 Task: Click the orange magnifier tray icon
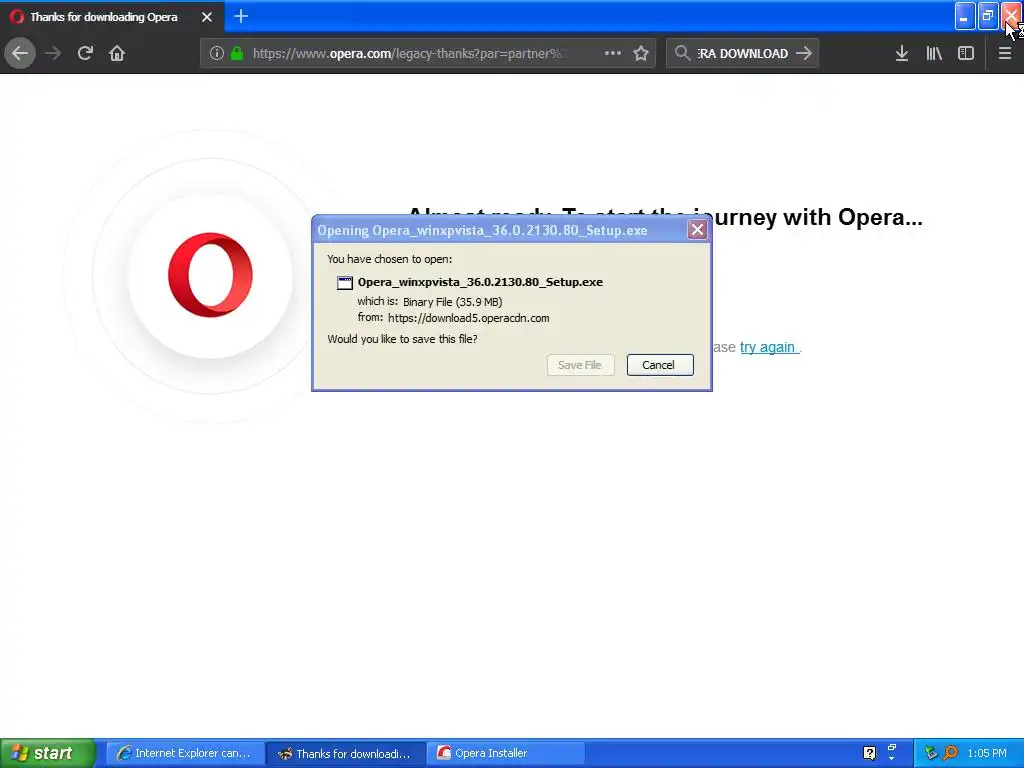951,753
